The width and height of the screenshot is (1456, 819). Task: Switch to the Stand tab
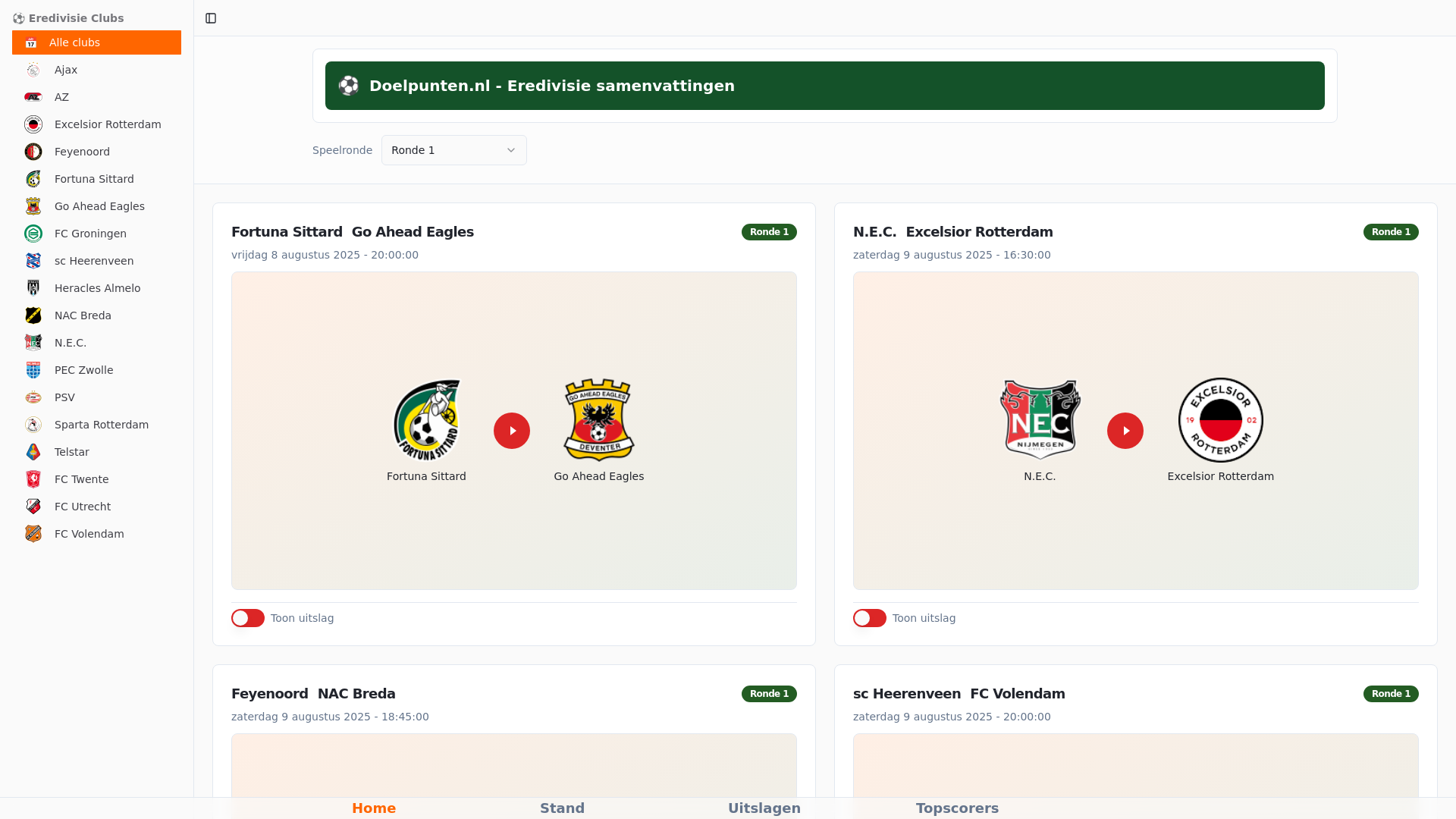pos(562,808)
